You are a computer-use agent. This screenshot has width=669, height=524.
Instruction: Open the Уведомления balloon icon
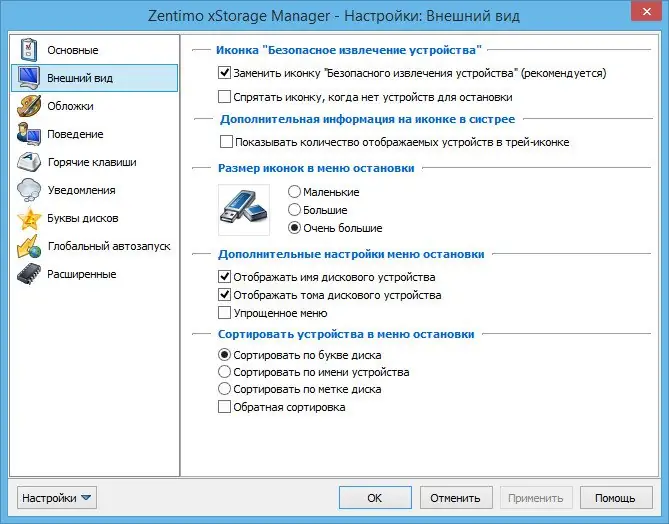point(28,190)
